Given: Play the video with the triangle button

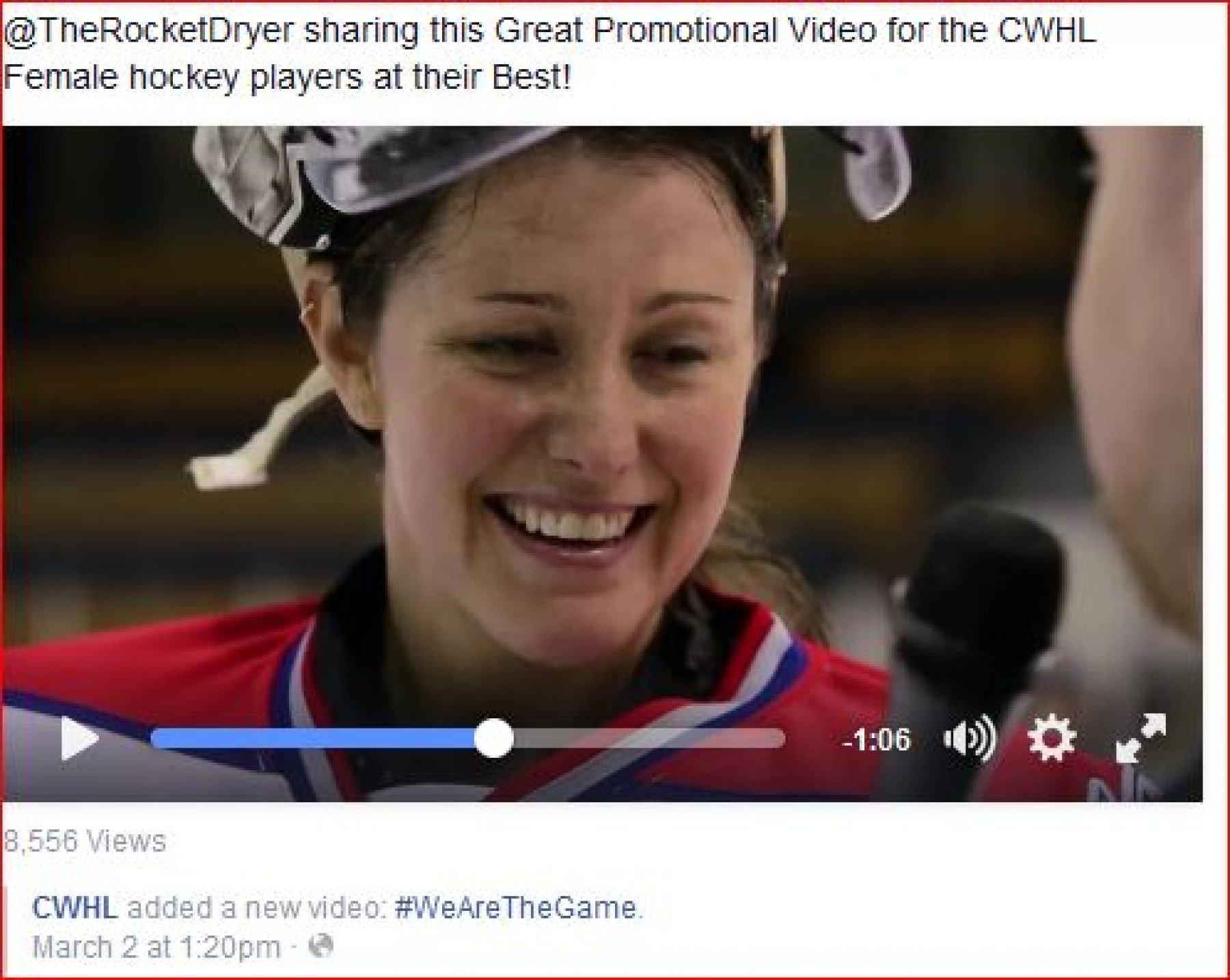Looking at the screenshot, I should click(x=79, y=738).
